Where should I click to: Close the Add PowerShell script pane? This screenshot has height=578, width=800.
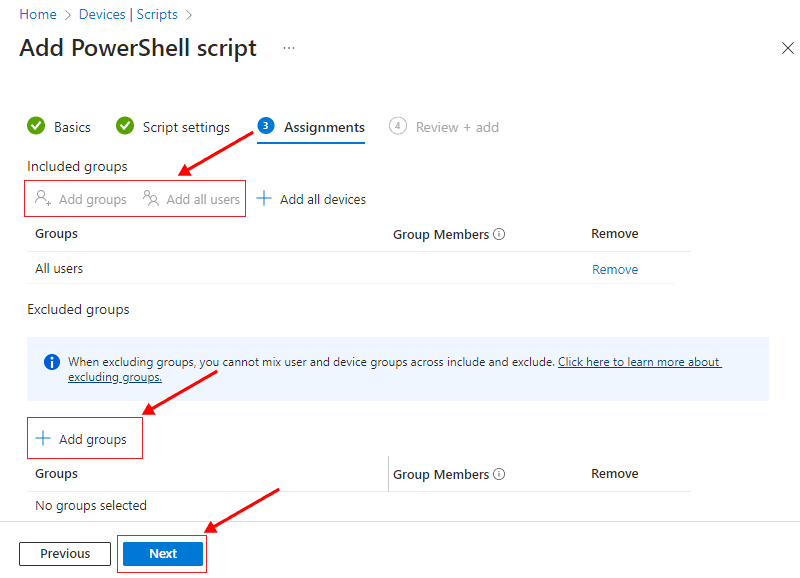coord(787,48)
